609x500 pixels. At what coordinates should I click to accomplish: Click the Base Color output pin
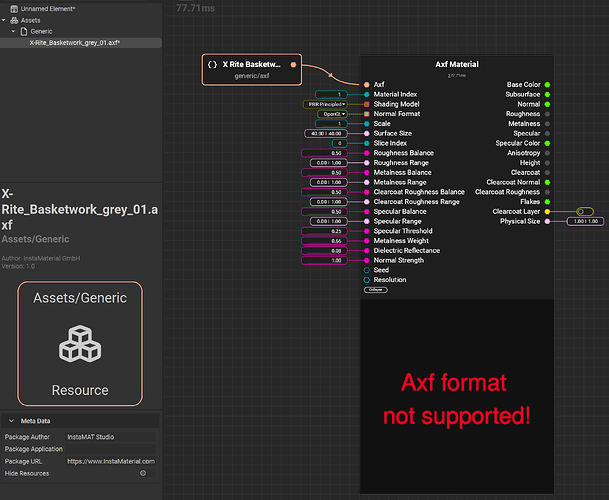coord(547,85)
